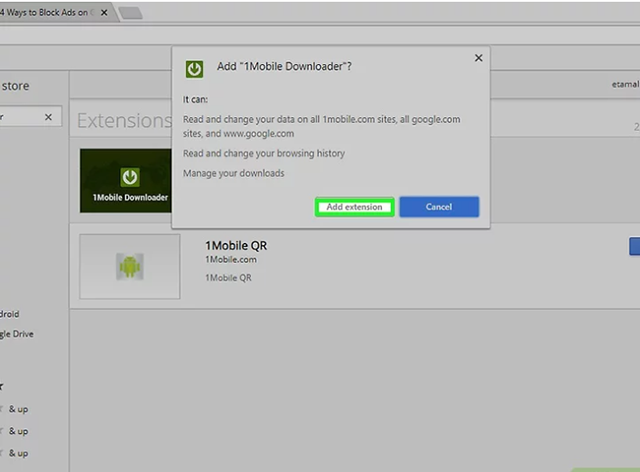Choose the second '& up' rating filter
640x472 pixels.
click(18, 431)
